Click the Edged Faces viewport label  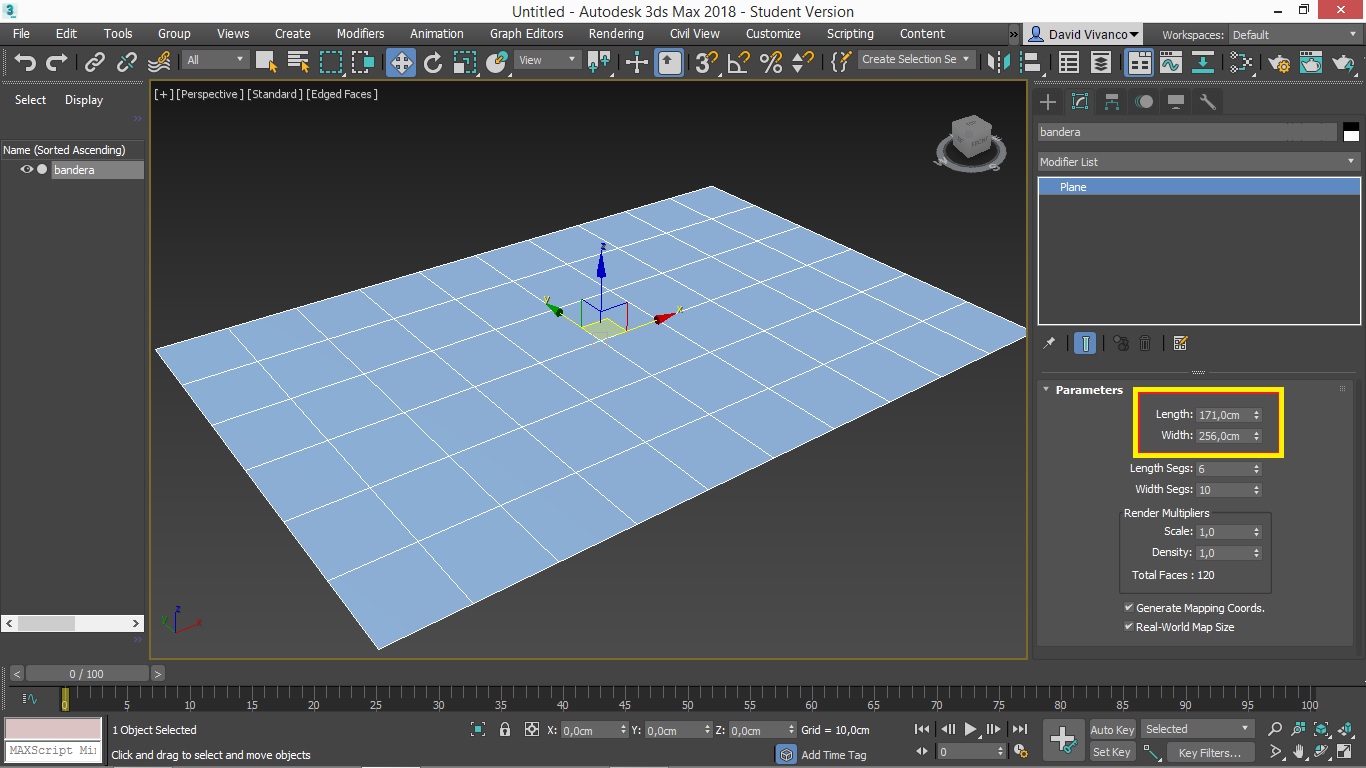342,94
